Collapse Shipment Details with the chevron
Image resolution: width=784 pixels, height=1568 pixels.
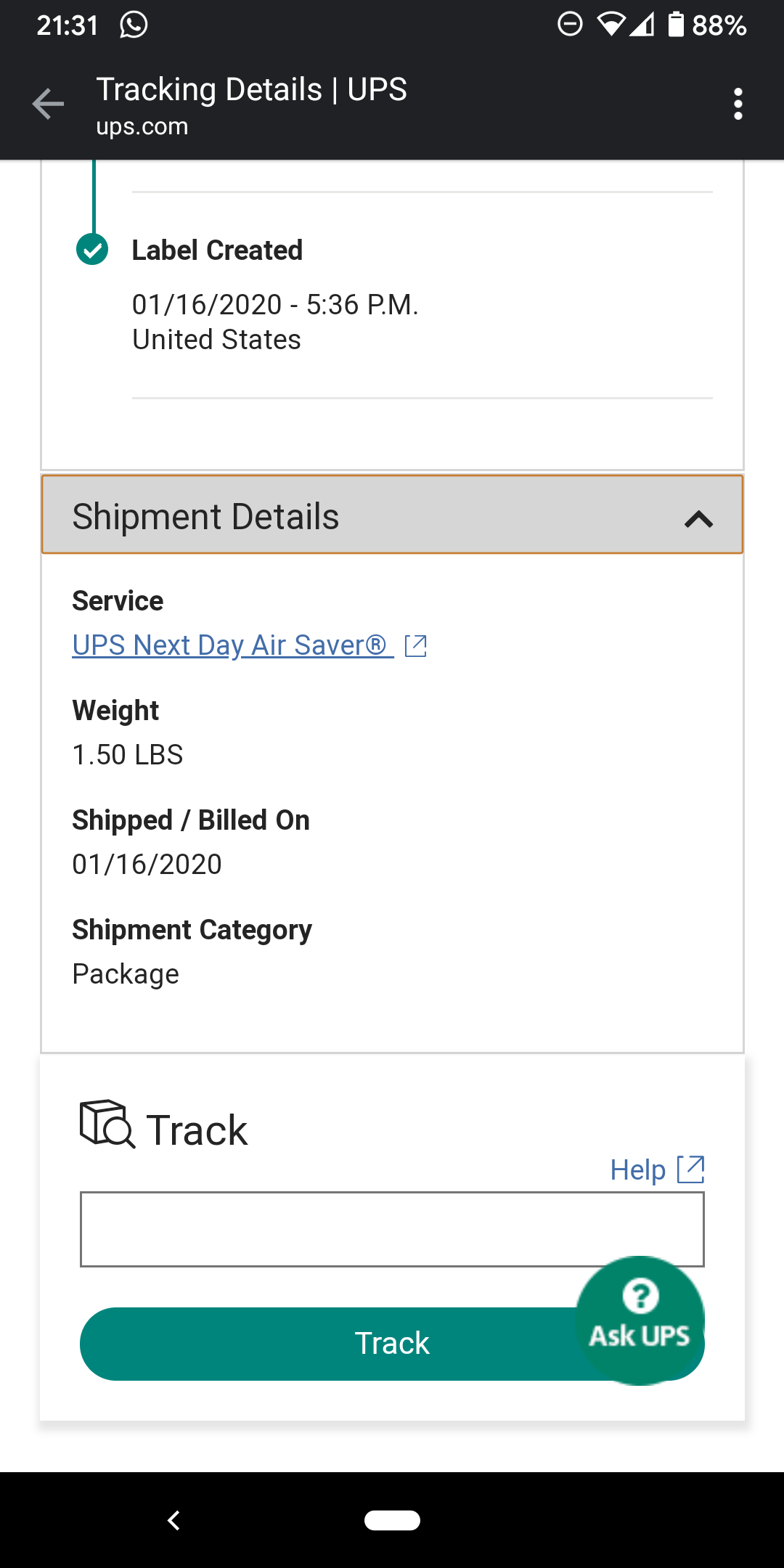(x=698, y=519)
